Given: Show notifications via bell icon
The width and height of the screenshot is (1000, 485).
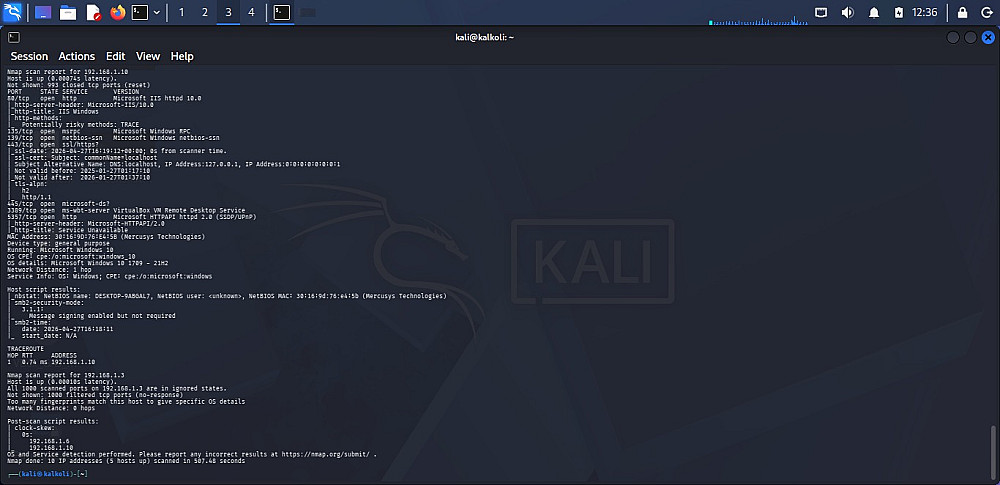Looking at the screenshot, I should 874,12.
